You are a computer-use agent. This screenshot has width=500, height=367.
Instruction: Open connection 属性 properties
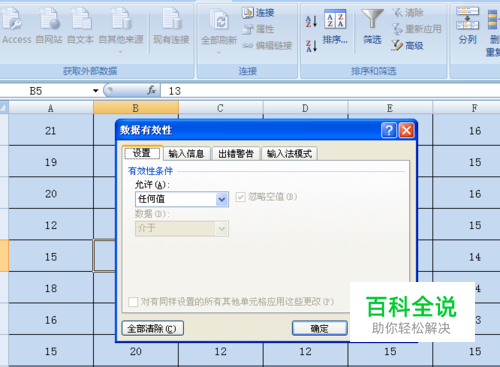258,29
